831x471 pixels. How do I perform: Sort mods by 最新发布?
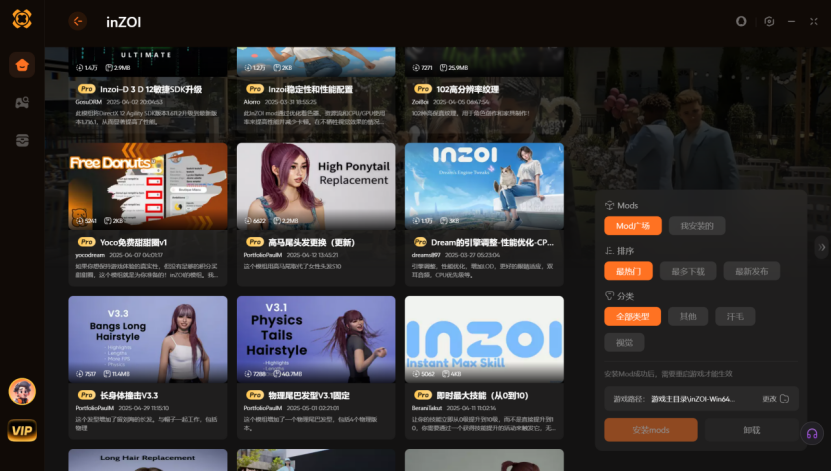pos(752,271)
